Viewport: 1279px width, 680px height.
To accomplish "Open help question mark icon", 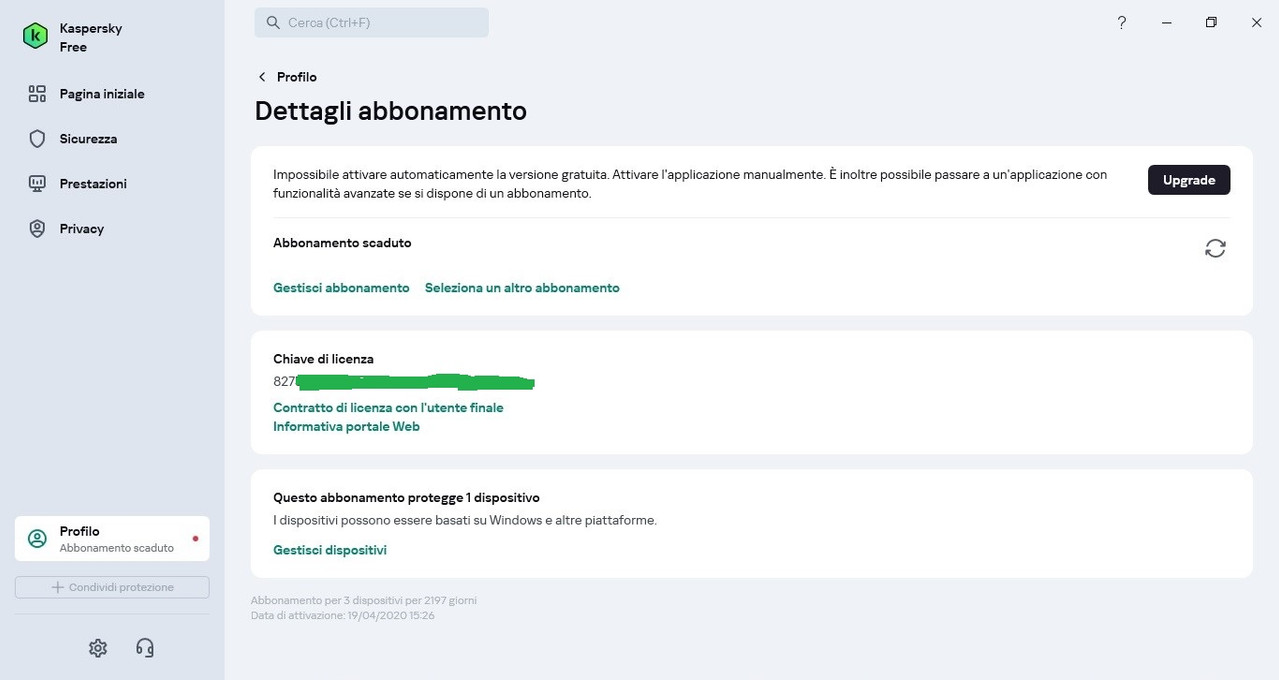I will pyautogui.click(x=1122, y=22).
